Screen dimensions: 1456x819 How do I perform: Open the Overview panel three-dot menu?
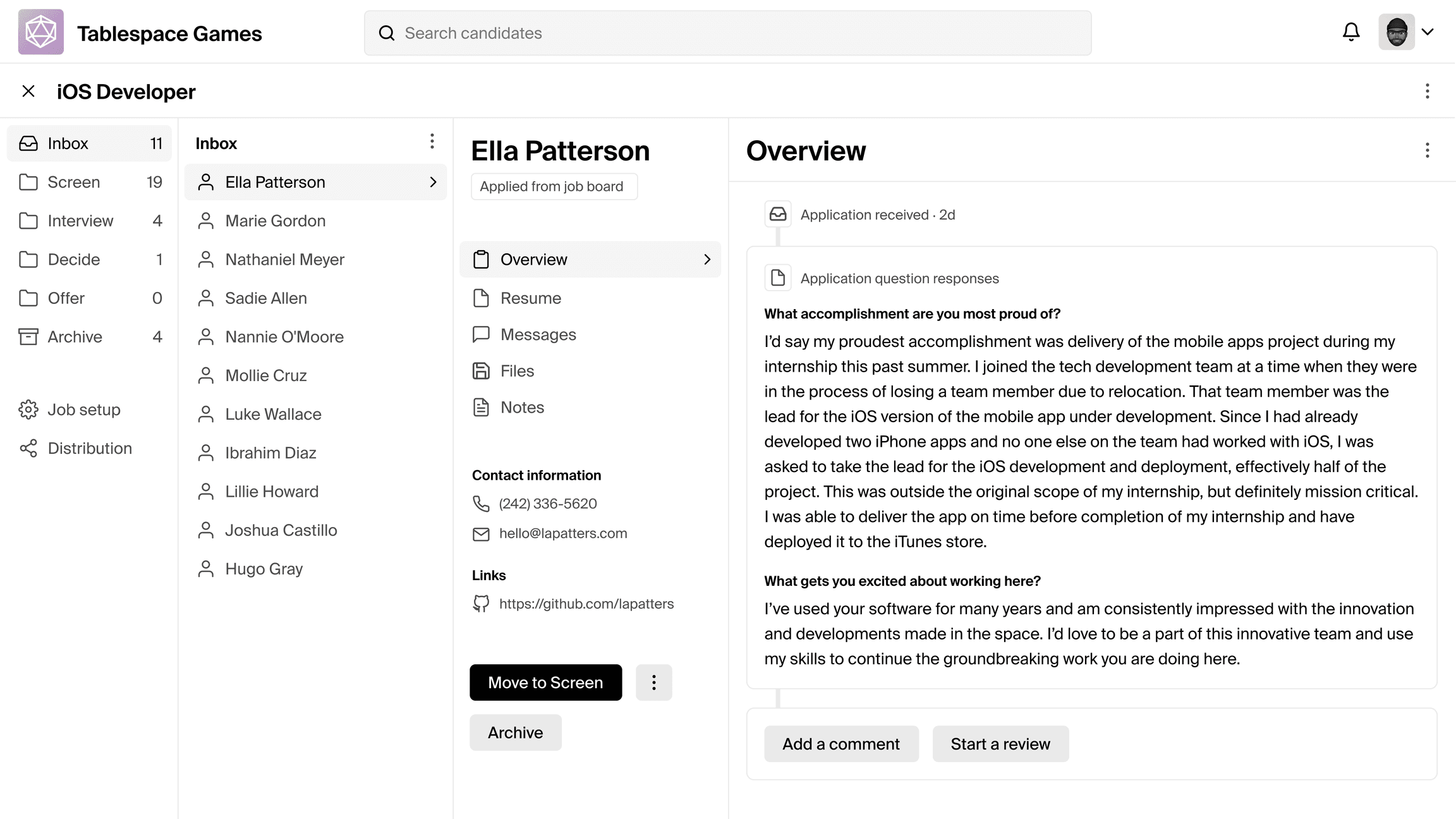tap(1427, 150)
